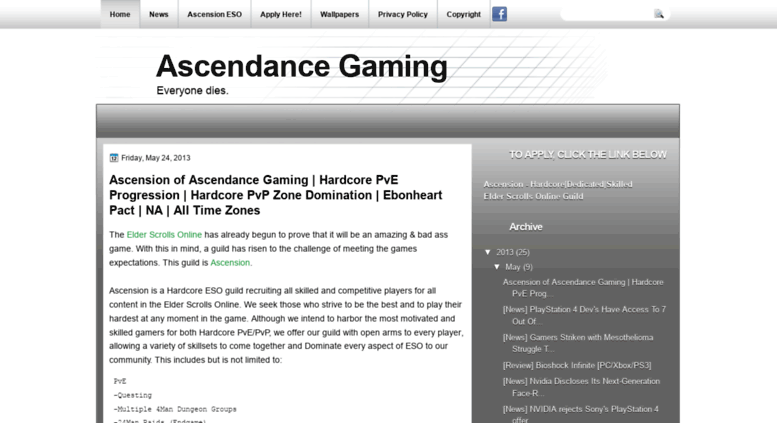Open archive post Ascension of Ascendance Gaming Hardcore PvE
Image resolution: width=777 pixels, height=423 pixels.
click(583, 288)
